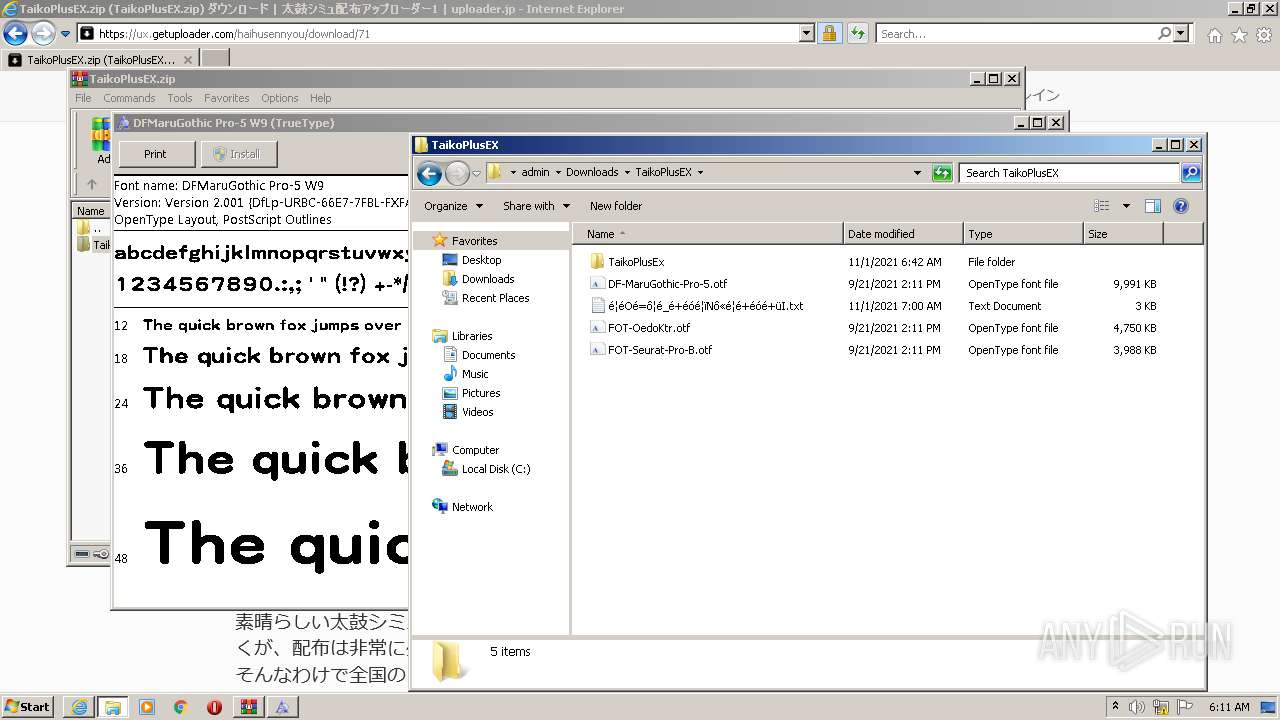Viewport: 1280px width, 720px height.
Task: Click New folder in Explorer
Action: 616,206
